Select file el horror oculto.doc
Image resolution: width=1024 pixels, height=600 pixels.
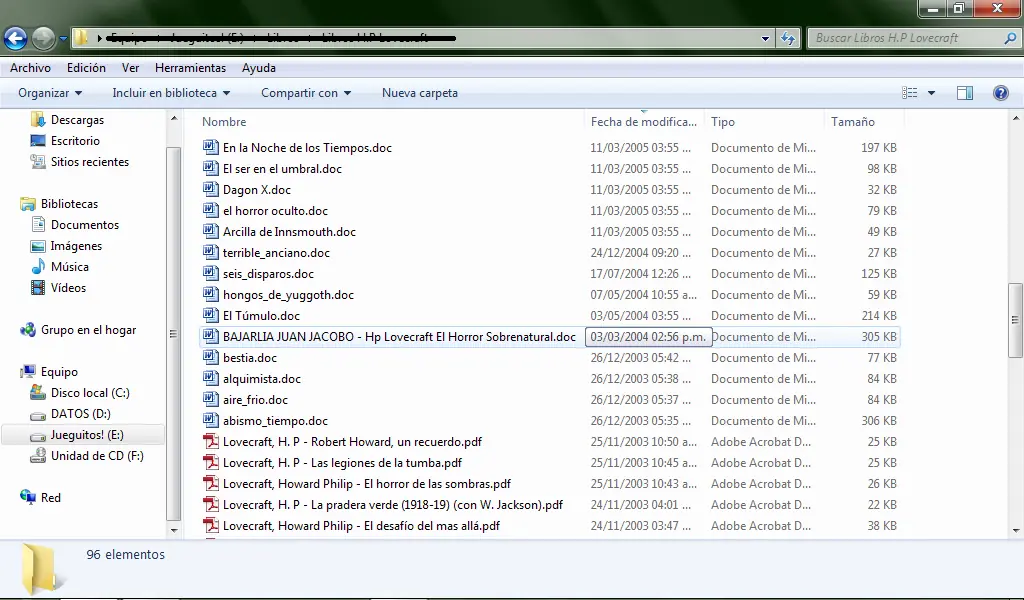pyautogui.click(x=275, y=211)
